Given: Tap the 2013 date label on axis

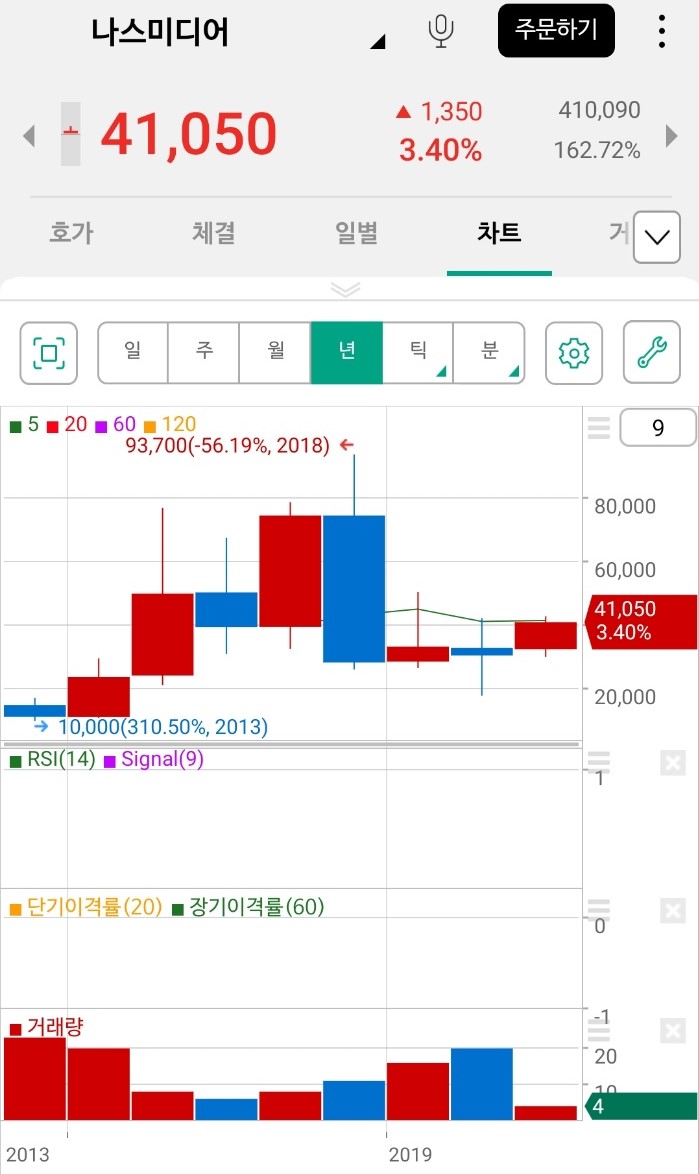Looking at the screenshot, I should click(x=28, y=1155).
